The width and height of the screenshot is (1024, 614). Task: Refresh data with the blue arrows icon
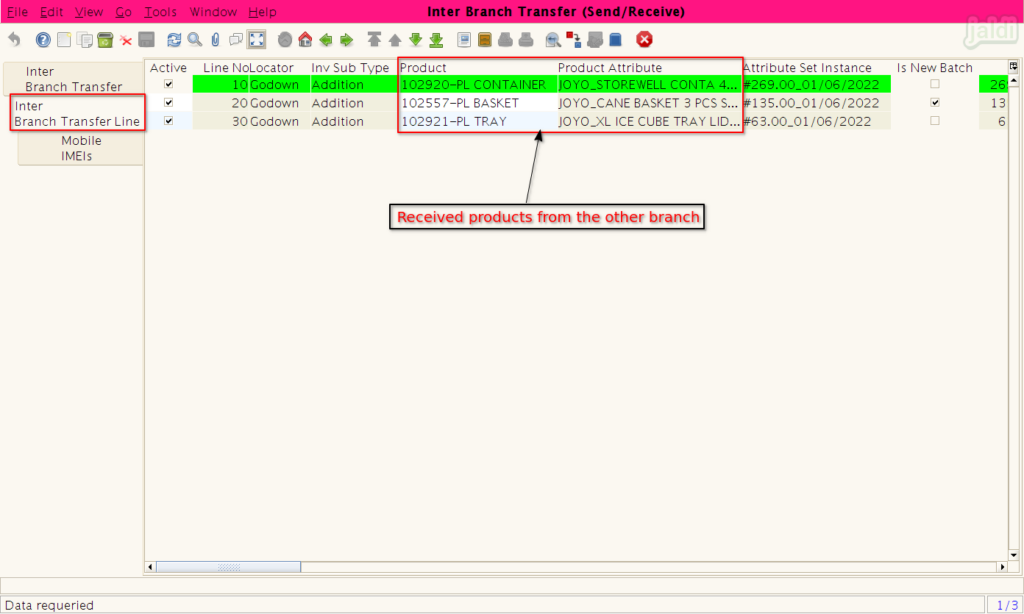[174, 40]
